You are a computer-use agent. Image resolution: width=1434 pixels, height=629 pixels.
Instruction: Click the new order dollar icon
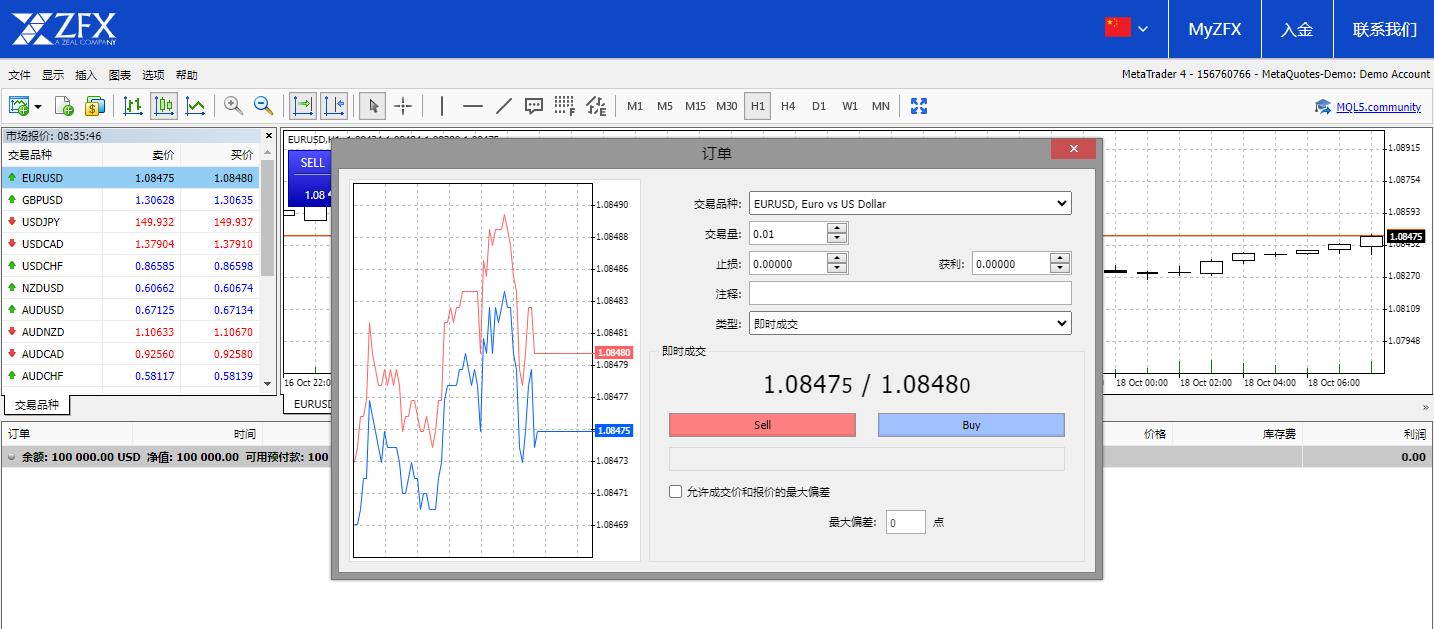click(95, 106)
